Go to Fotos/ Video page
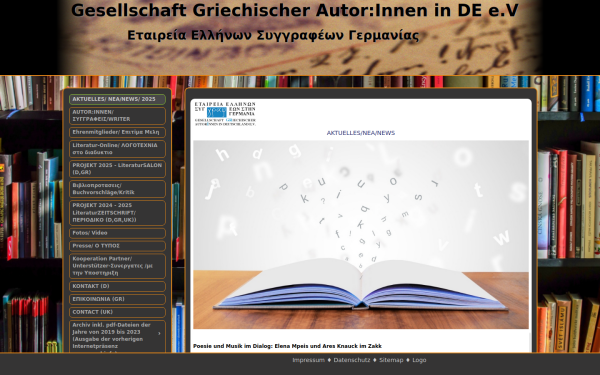Image resolution: width=600 pixels, height=375 pixels. point(117,233)
